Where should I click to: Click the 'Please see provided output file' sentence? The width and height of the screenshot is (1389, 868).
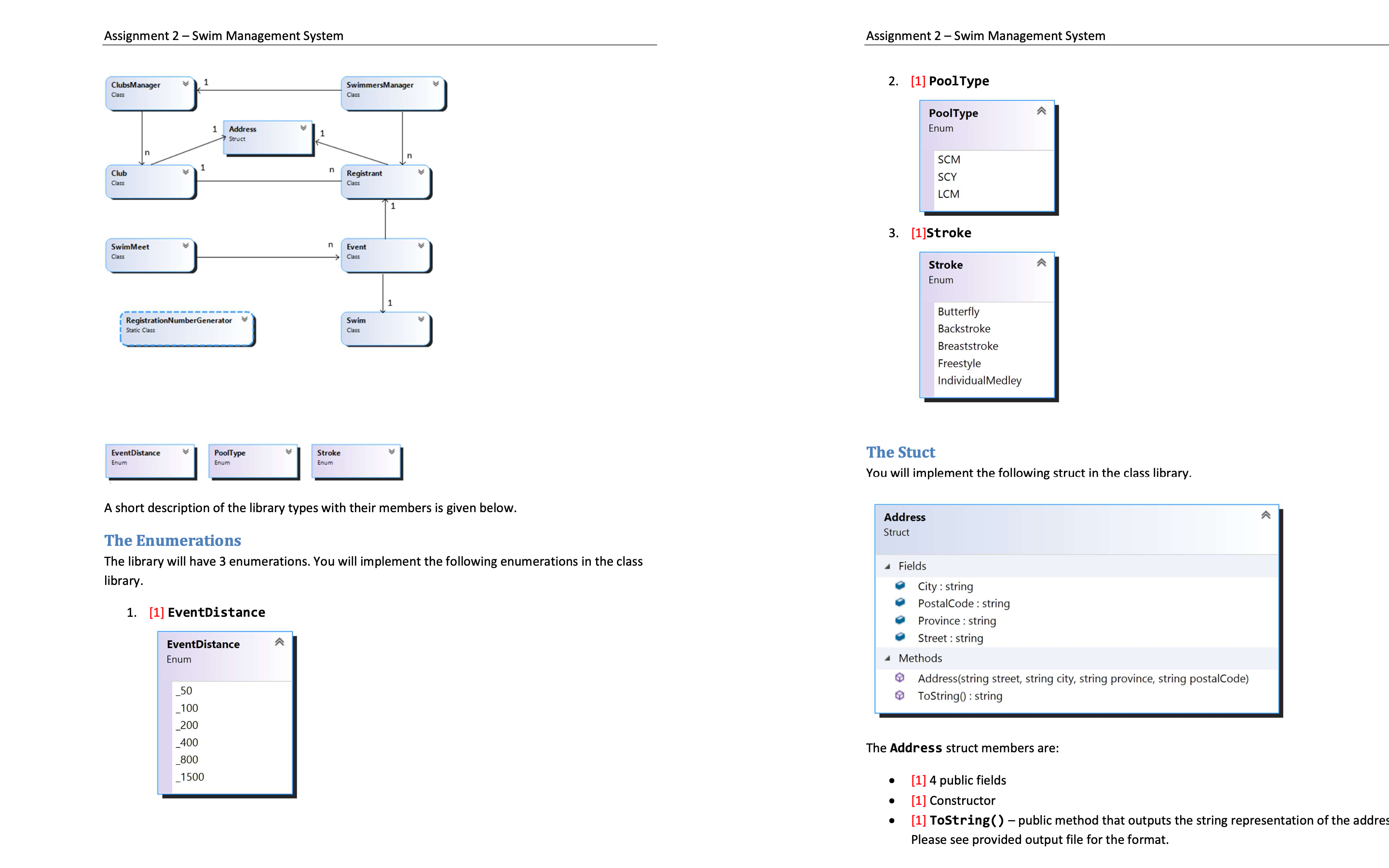(1039, 840)
